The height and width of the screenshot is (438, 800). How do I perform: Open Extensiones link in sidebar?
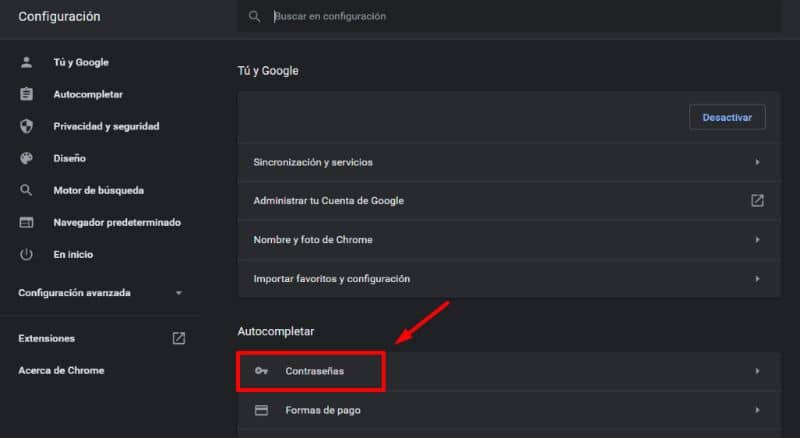pyautogui.click(x=46, y=338)
